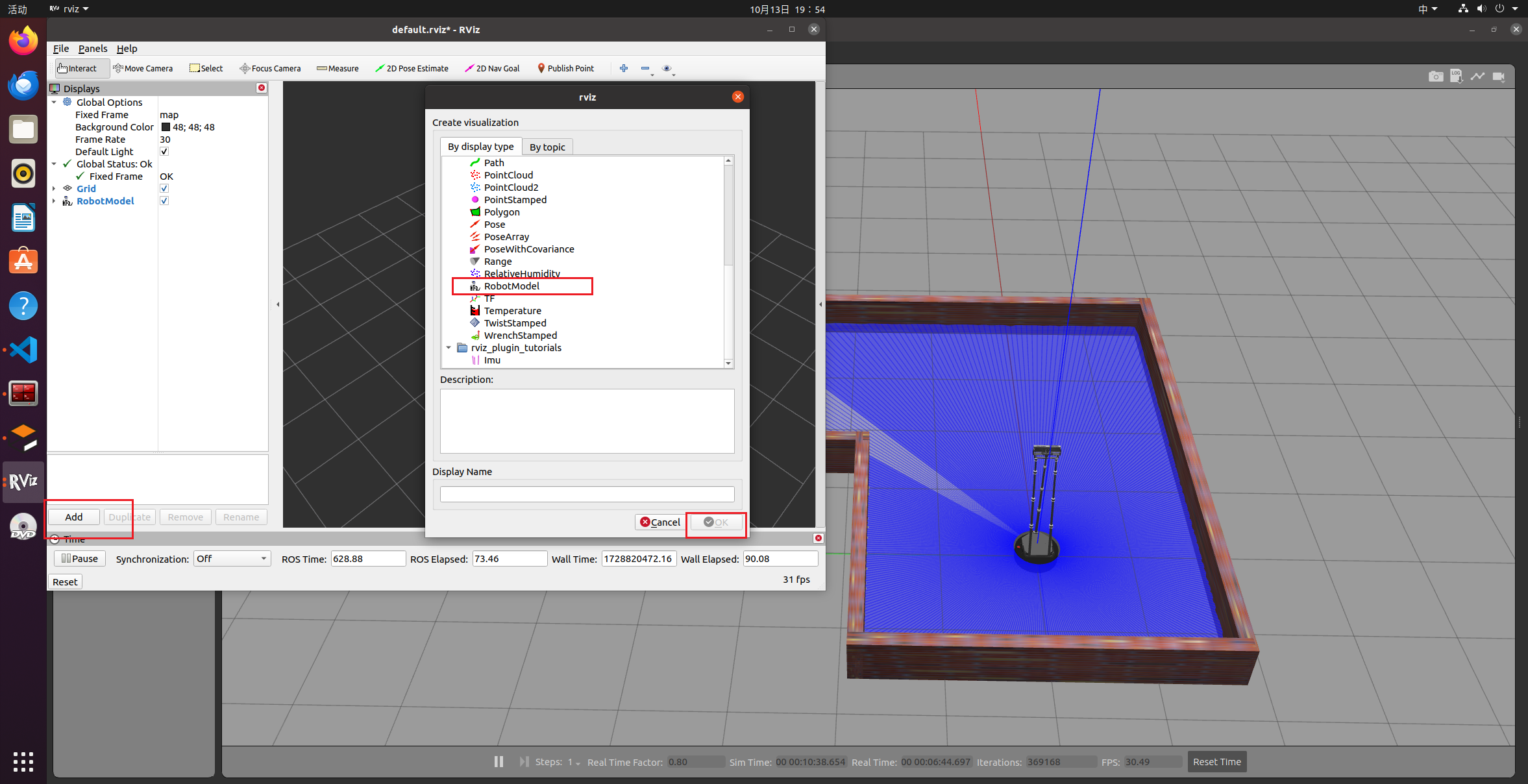
Task: Pick the Measure tool
Action: [x=338, y=68]
